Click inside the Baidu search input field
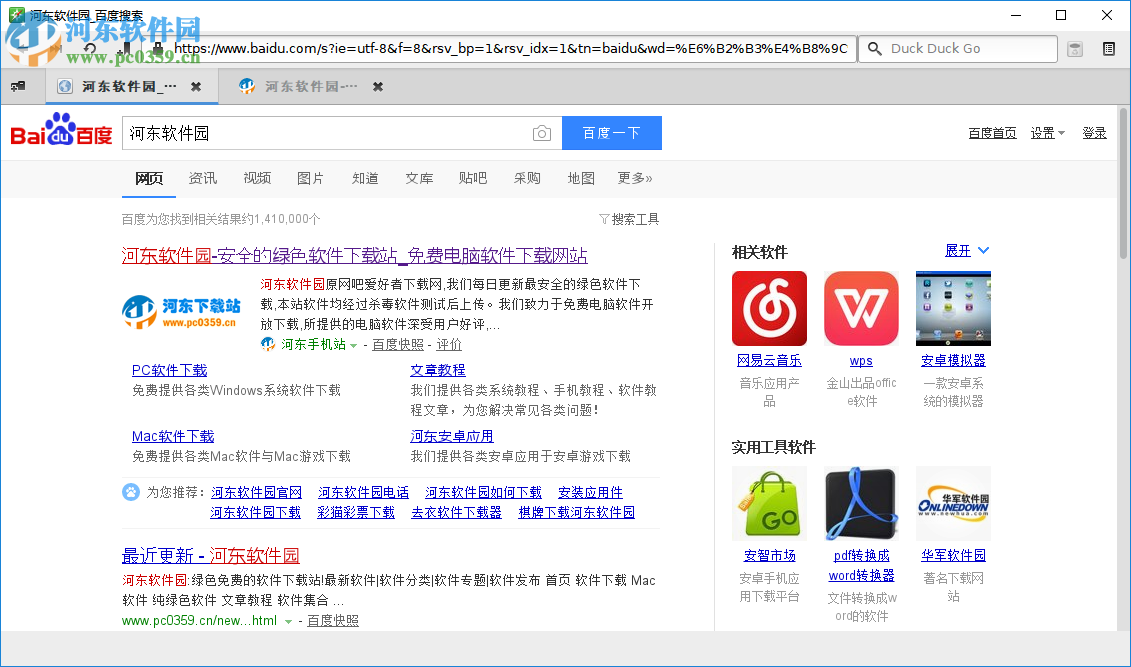The height and width of the screenshot is (667, 1131). pos(300,132)
